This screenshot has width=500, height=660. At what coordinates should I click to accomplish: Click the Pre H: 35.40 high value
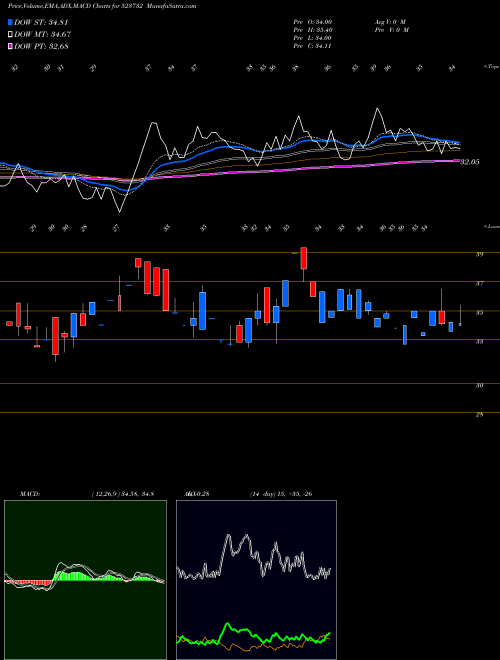coord(313,30)
